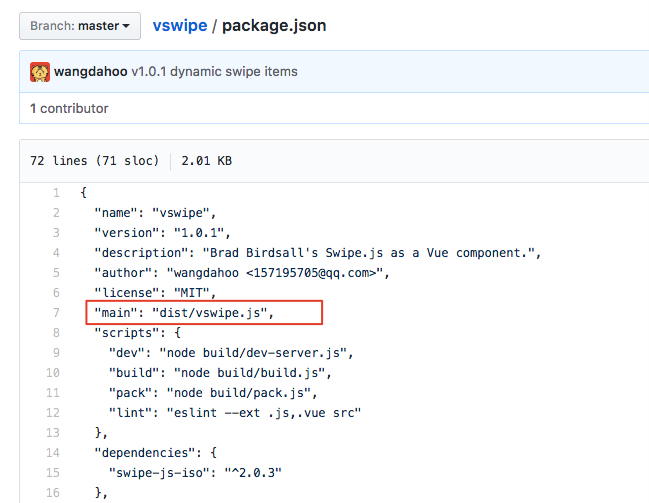Click the "build" script code line
The width and height of the screenshot is (649, 503).
click(x=220, y=373)
